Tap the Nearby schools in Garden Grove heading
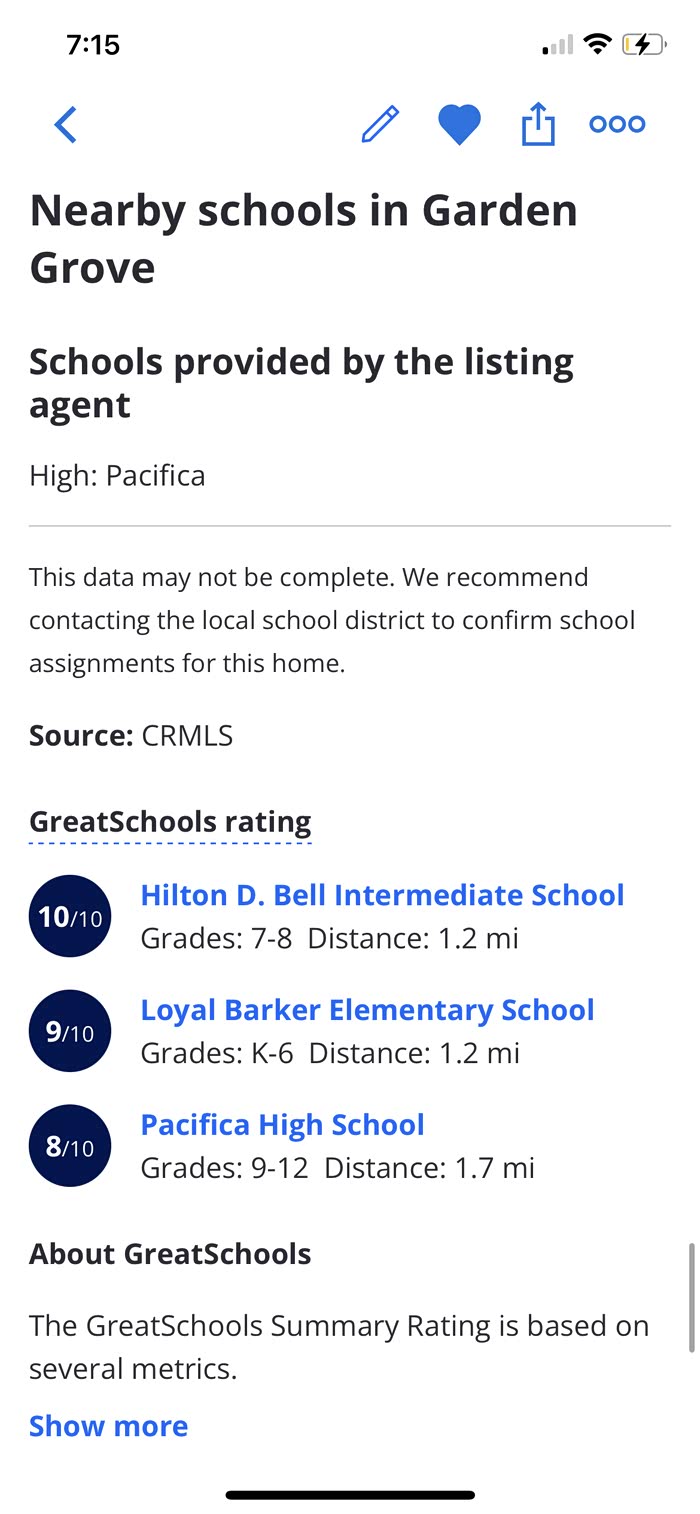This screenshot has width=700, height=1514. 303,239
